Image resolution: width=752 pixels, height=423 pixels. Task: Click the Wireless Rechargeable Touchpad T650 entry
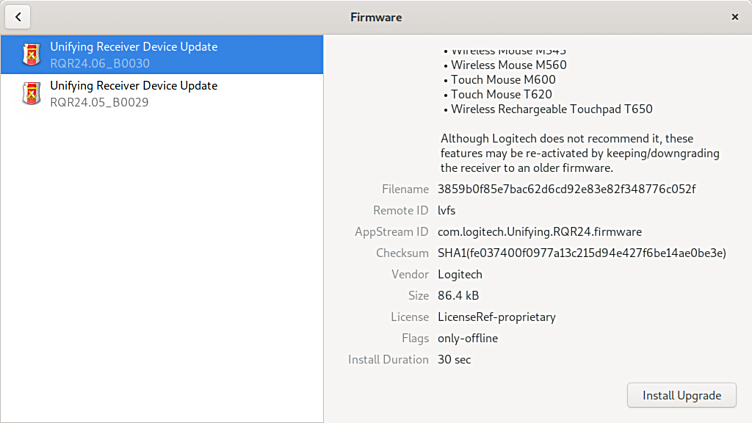click(551, 109)
